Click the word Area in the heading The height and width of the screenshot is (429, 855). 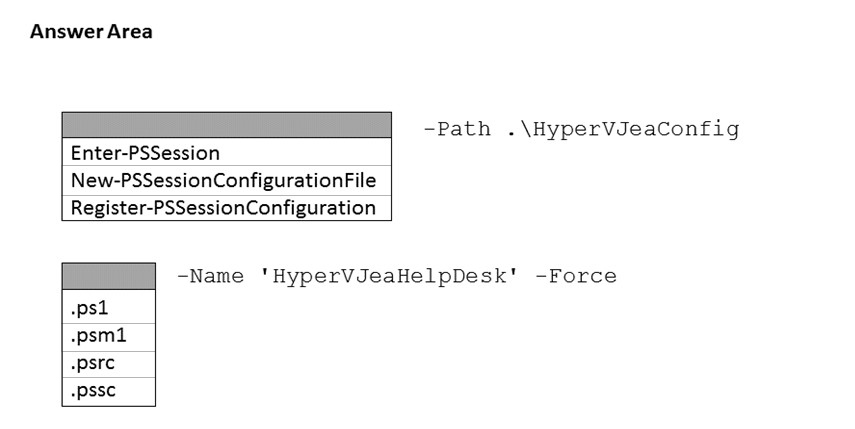click(x=130, y=32)
